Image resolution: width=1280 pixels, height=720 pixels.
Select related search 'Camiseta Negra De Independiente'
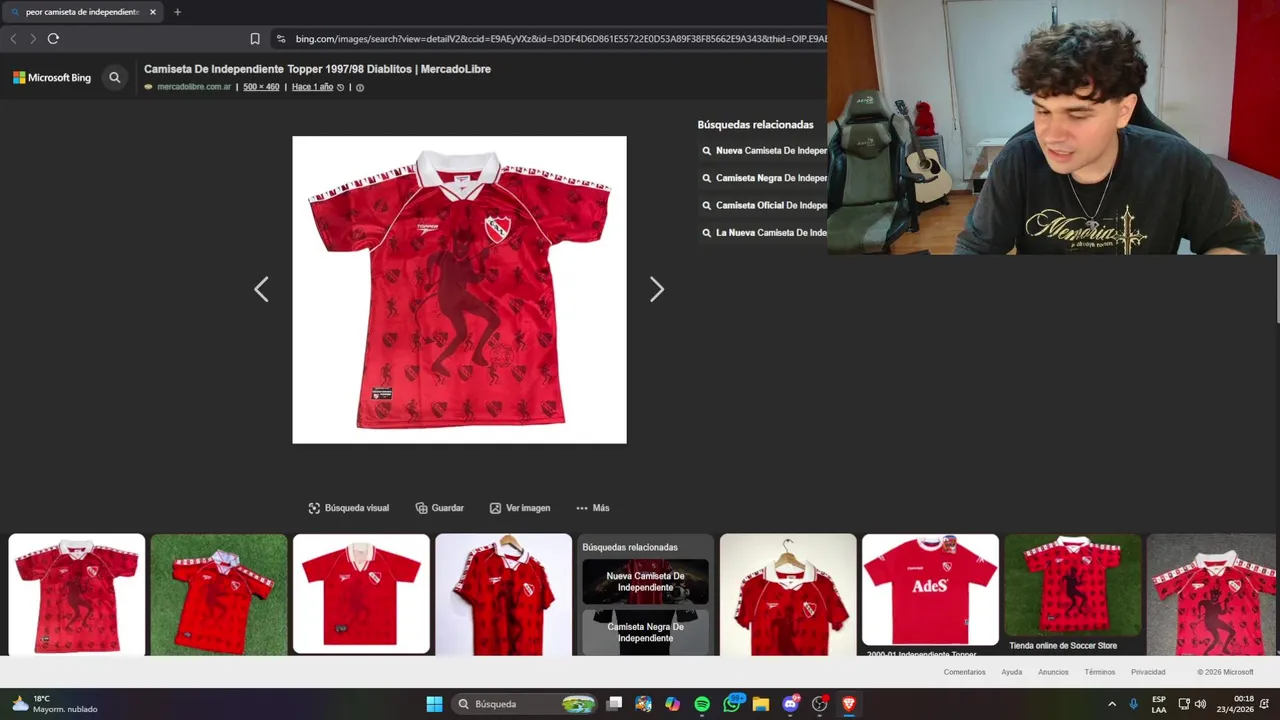click(x=764, y=178)
